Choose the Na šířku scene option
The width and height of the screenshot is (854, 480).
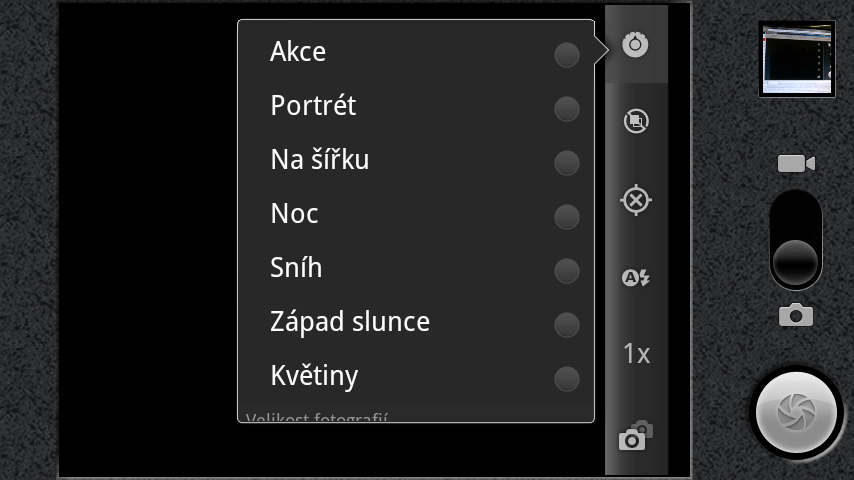(x=416, y=160)
